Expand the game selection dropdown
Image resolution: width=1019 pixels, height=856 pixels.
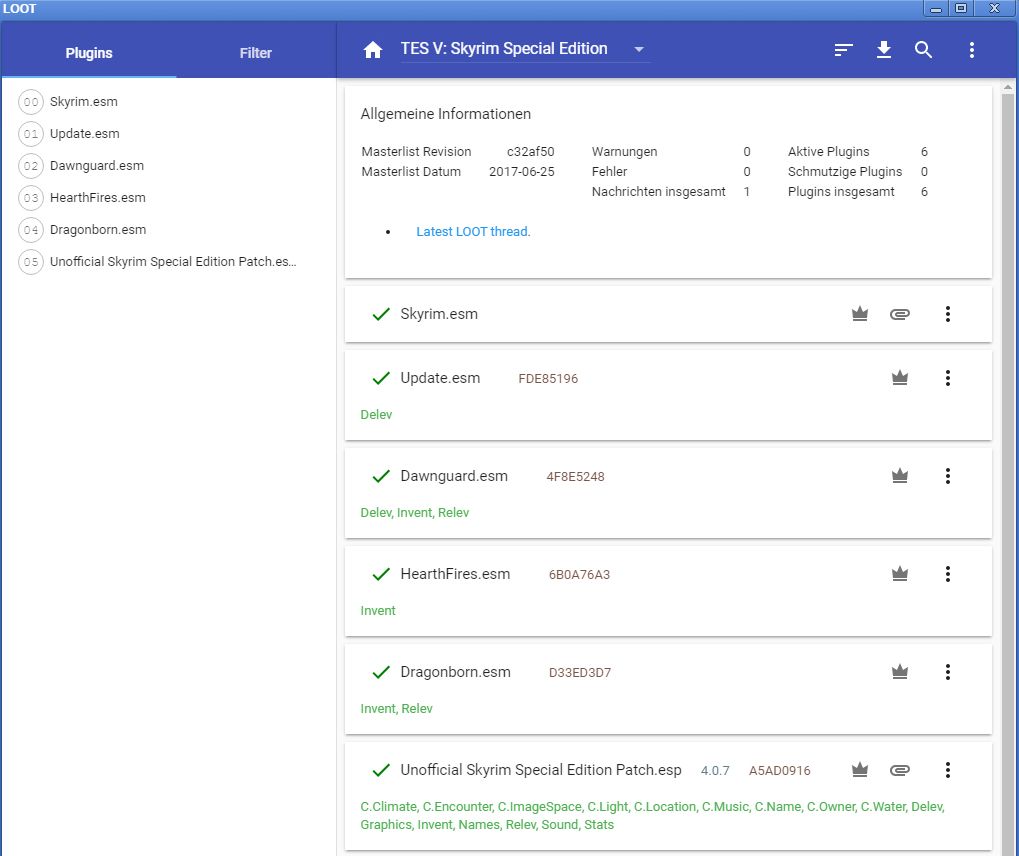click(640, 50)
